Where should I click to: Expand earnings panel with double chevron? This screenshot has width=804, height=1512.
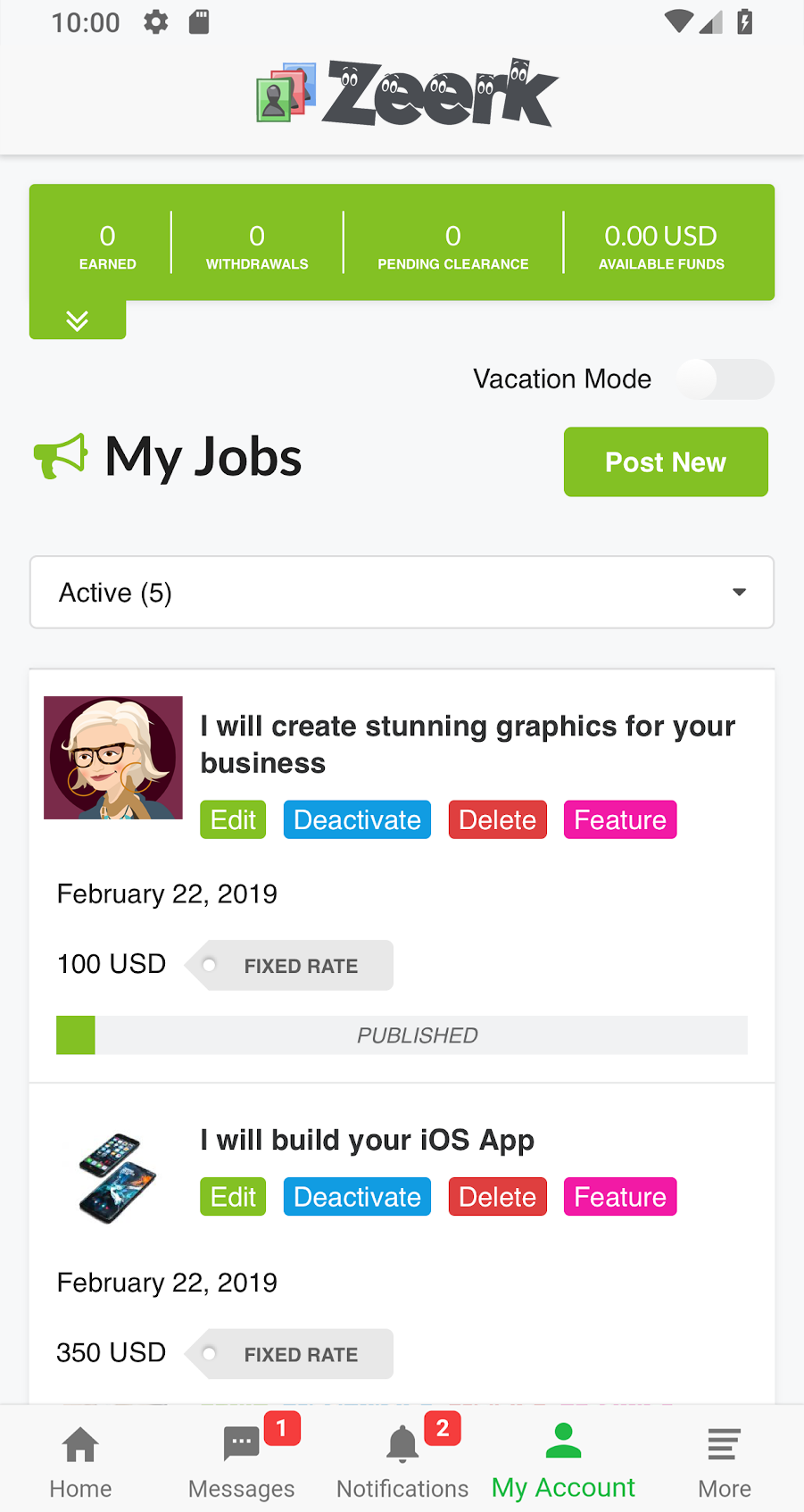click(x=78, y=320)
